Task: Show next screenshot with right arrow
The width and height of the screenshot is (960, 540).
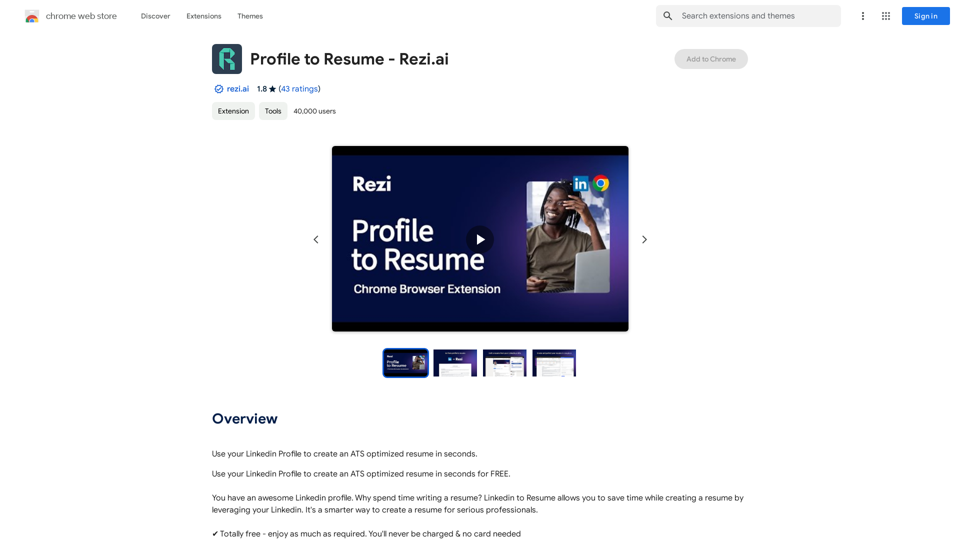Action: tap(644, 239)
